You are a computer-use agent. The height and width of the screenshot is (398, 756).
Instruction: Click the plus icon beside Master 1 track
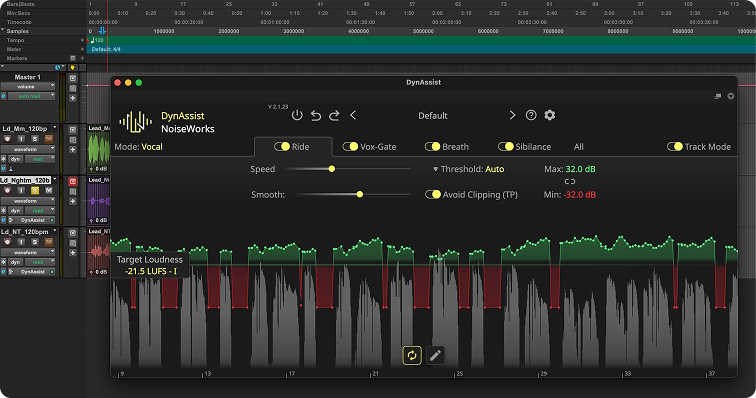(x=73, y=98)
